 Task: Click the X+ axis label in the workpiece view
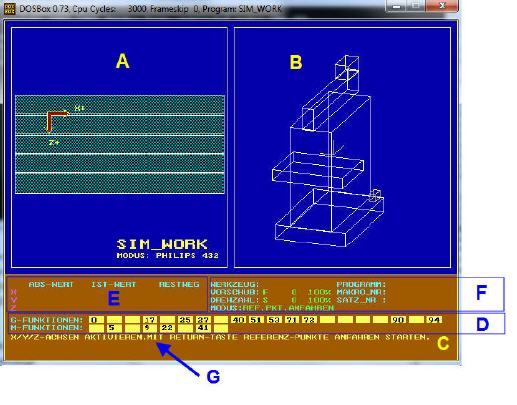(80, 108)
